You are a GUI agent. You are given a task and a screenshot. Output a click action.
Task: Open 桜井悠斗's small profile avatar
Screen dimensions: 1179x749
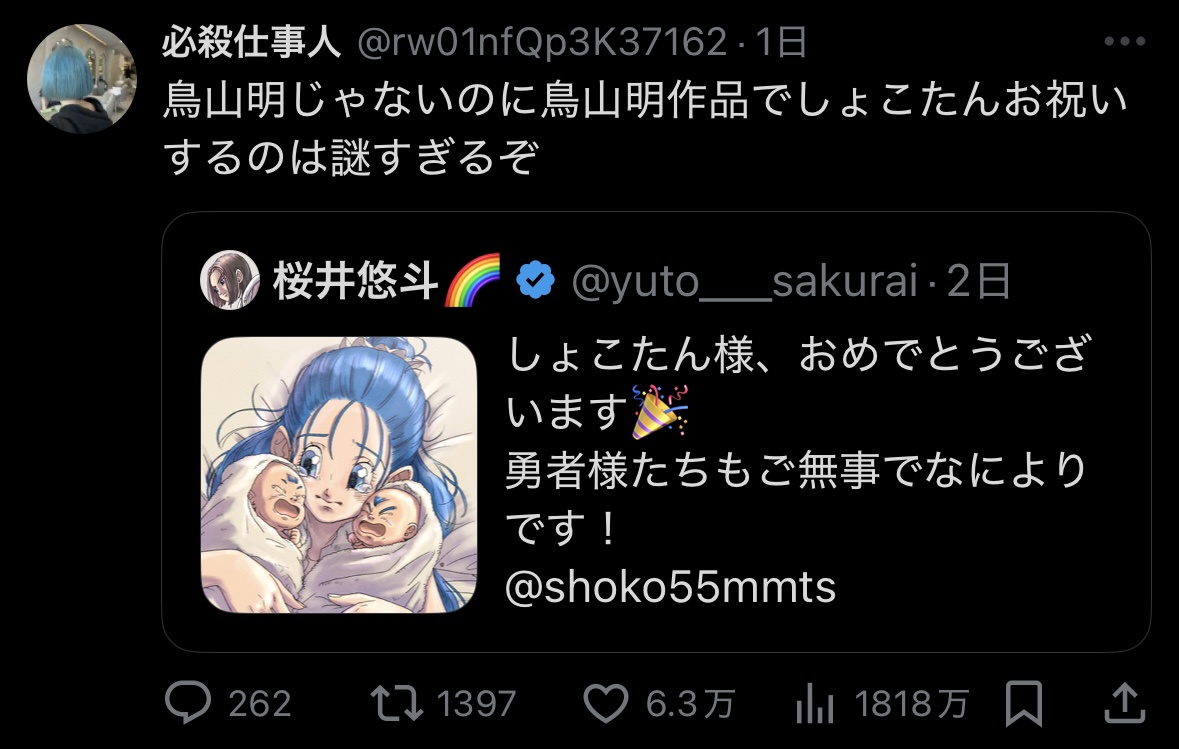[229, 280]
